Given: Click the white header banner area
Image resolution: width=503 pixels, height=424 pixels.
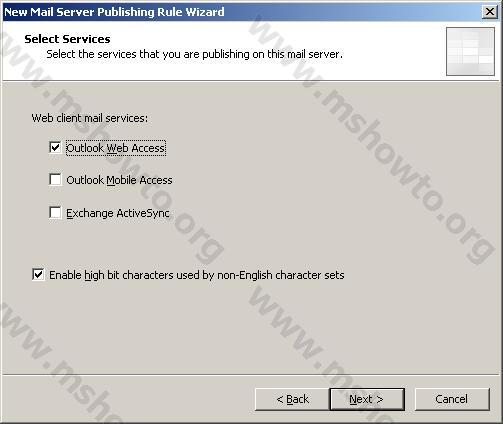Looking at the screenshot, I should coord(223,51).
